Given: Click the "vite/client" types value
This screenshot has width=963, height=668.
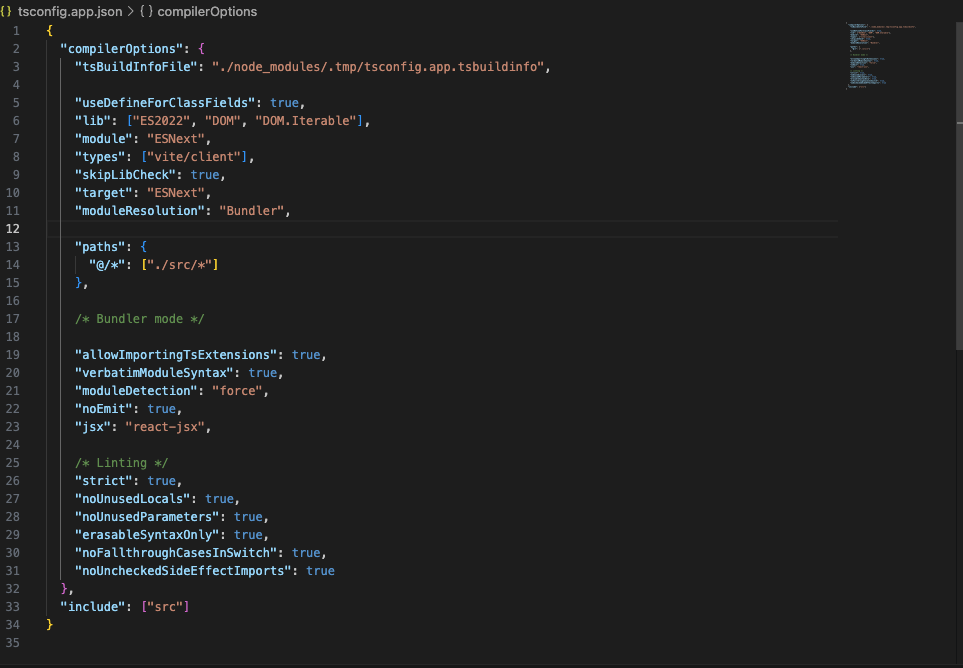Looking at the screenshot, I should pyautogui.click(x=194, y=157).
